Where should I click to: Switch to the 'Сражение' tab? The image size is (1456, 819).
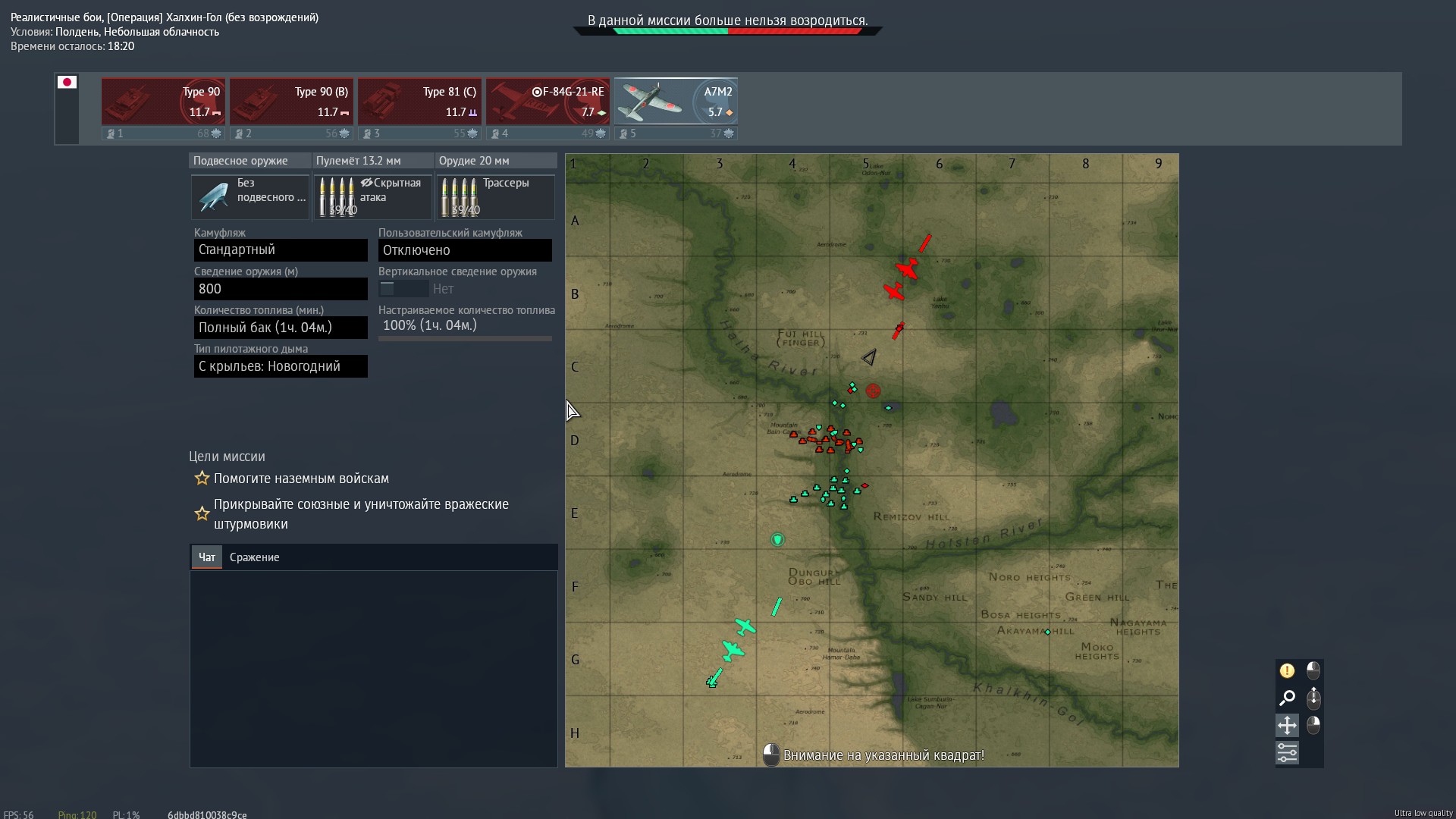coord(255,557)
